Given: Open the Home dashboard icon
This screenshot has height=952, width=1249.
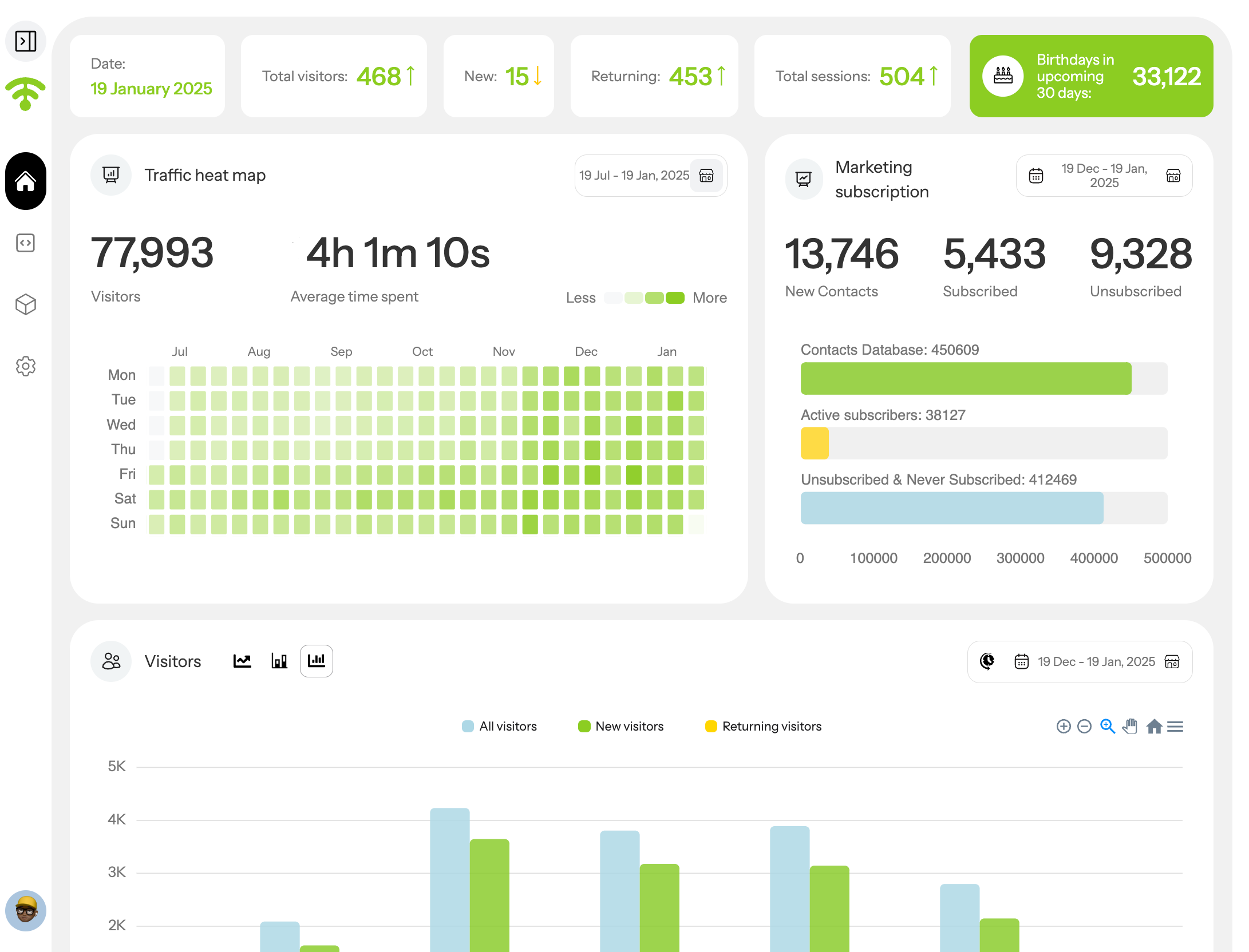Looking at the screenshot, I should [x=26, y=181].
